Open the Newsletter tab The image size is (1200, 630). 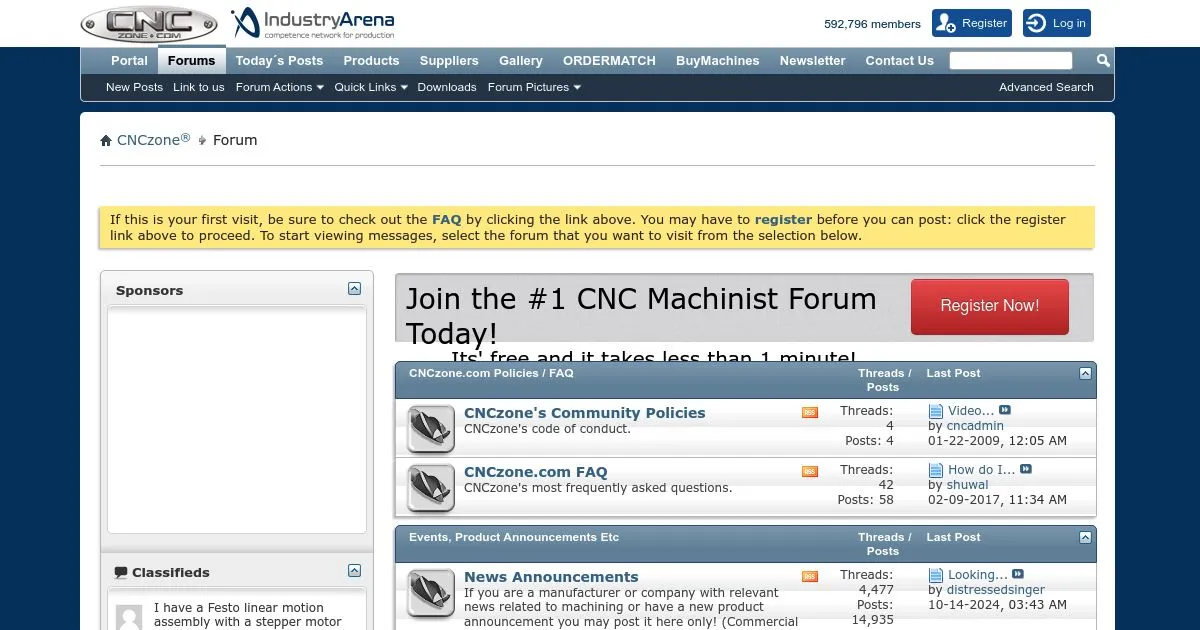pos(813,61)
